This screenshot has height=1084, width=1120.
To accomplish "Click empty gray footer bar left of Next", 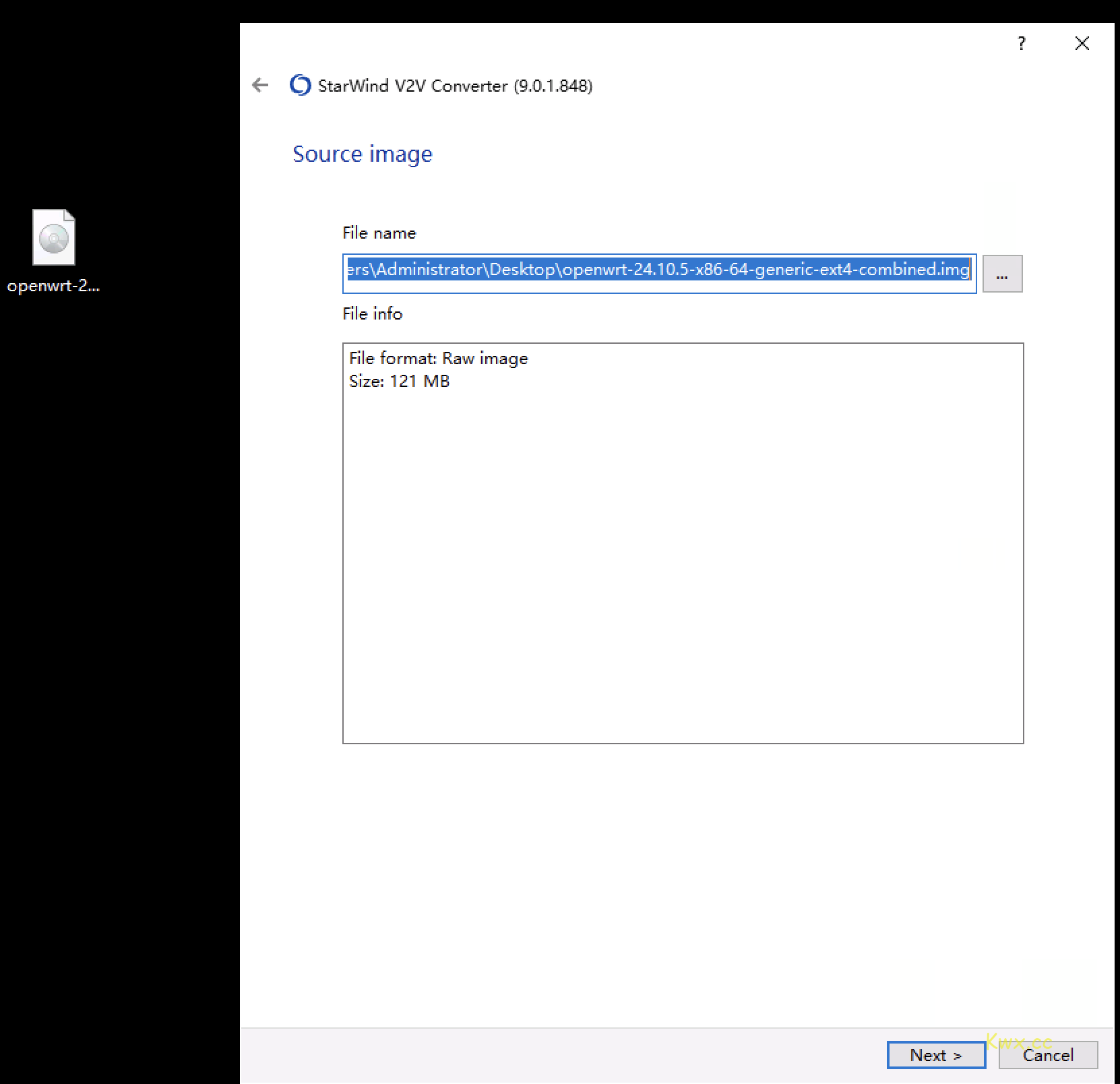I will 559,1055.
